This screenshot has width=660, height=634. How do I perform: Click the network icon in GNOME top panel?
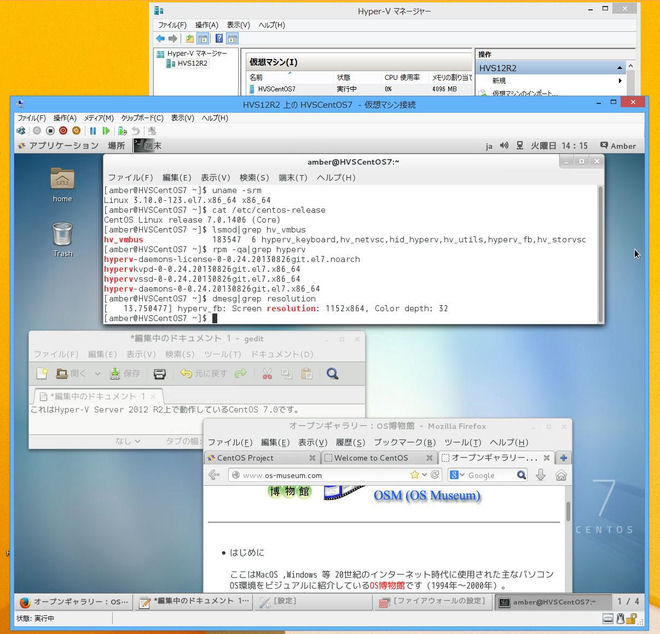(x=520, y=146)
